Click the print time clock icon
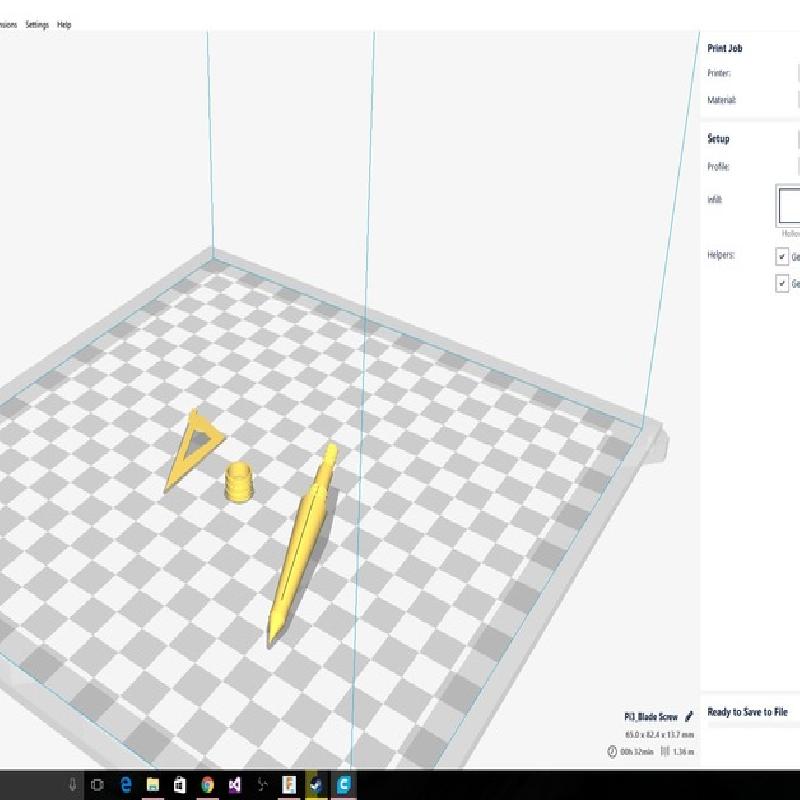The image size is (800, 800). (612, 752)
